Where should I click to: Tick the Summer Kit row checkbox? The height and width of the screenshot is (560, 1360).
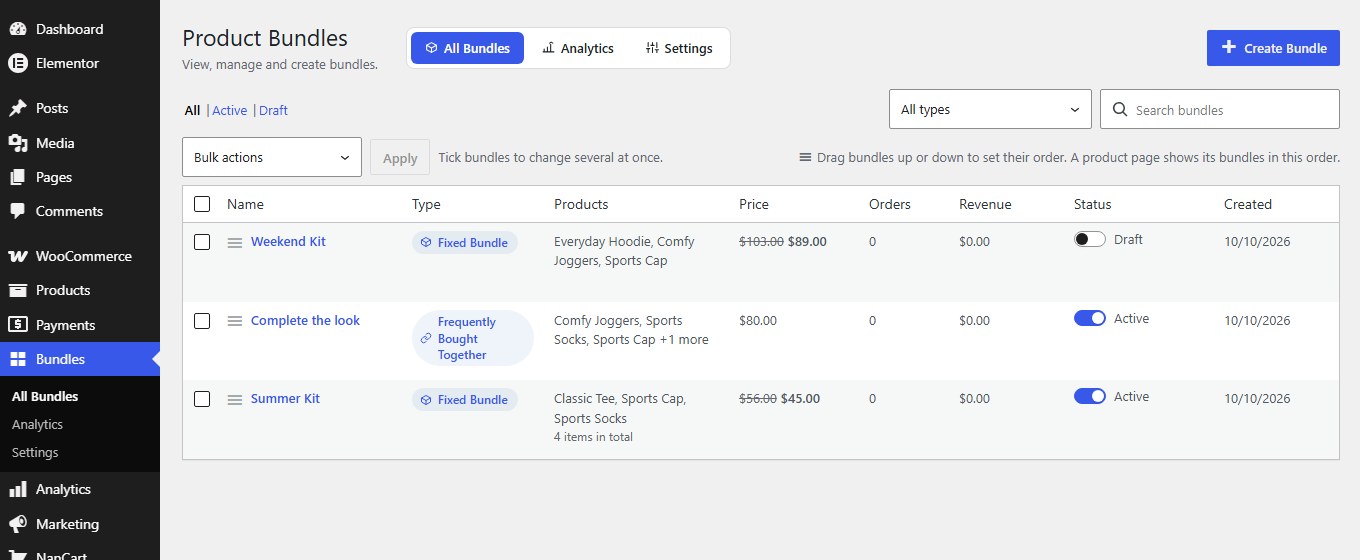pos(202,399)
